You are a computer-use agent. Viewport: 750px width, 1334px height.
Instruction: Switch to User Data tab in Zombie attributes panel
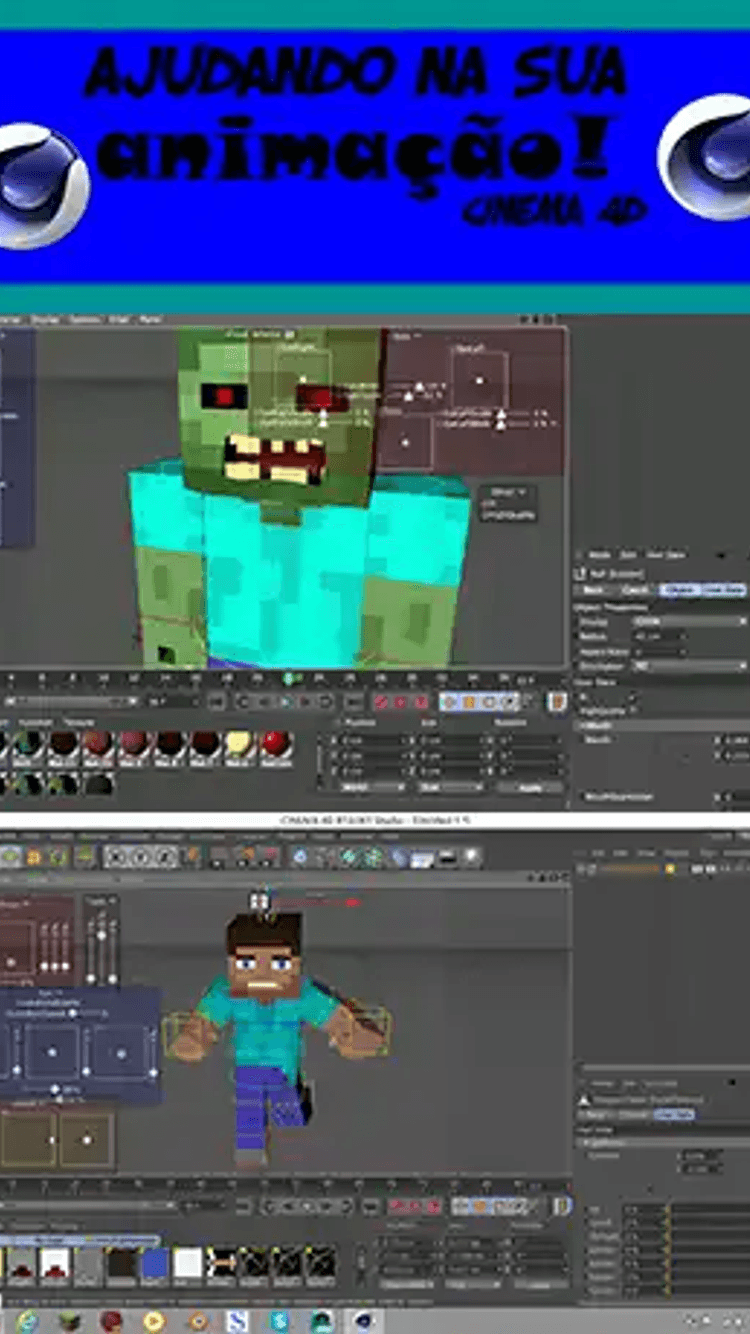tap(724, 590)
